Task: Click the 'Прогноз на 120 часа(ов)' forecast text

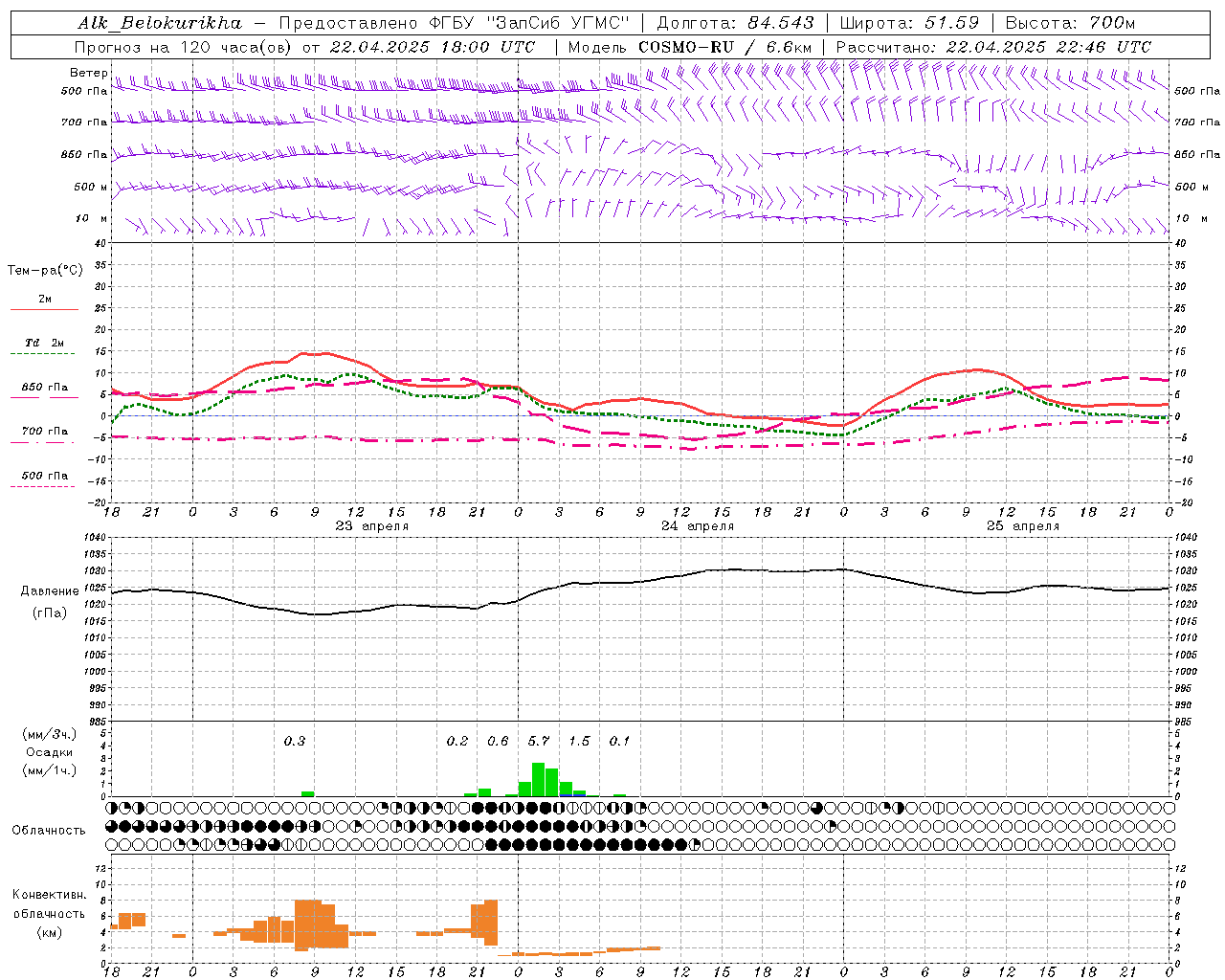Action: pos(184,47)
